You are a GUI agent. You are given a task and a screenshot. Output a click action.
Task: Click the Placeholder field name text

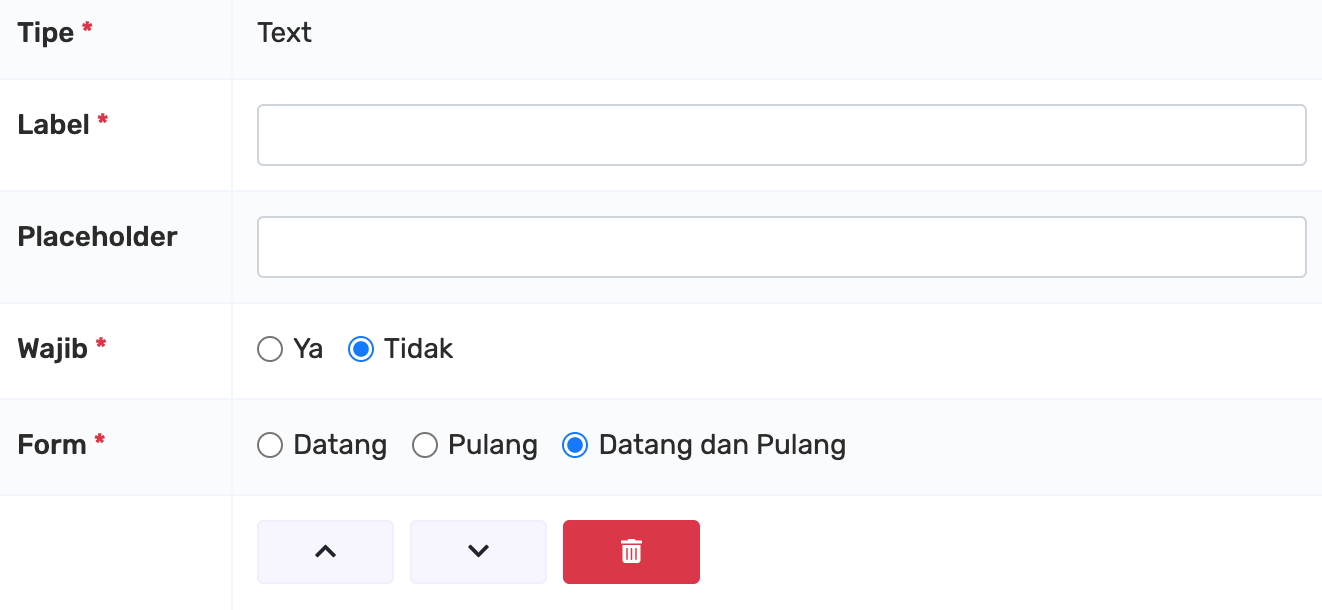click(x=98, y=237)
